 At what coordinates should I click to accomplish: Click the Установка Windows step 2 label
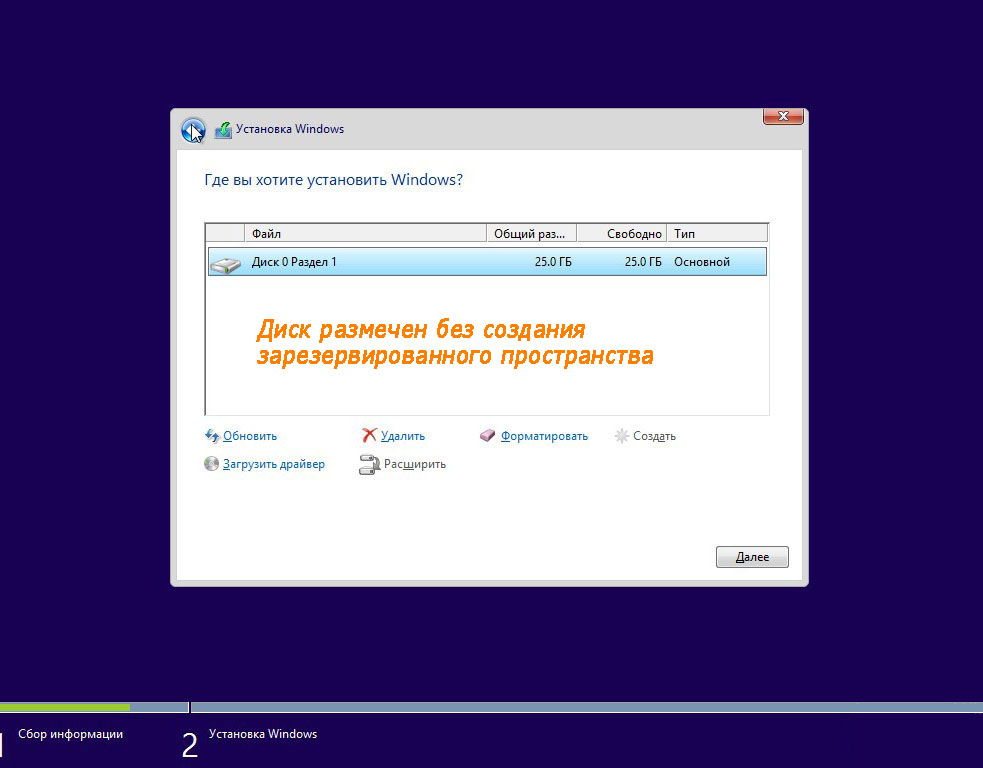[x=262, y=734]
